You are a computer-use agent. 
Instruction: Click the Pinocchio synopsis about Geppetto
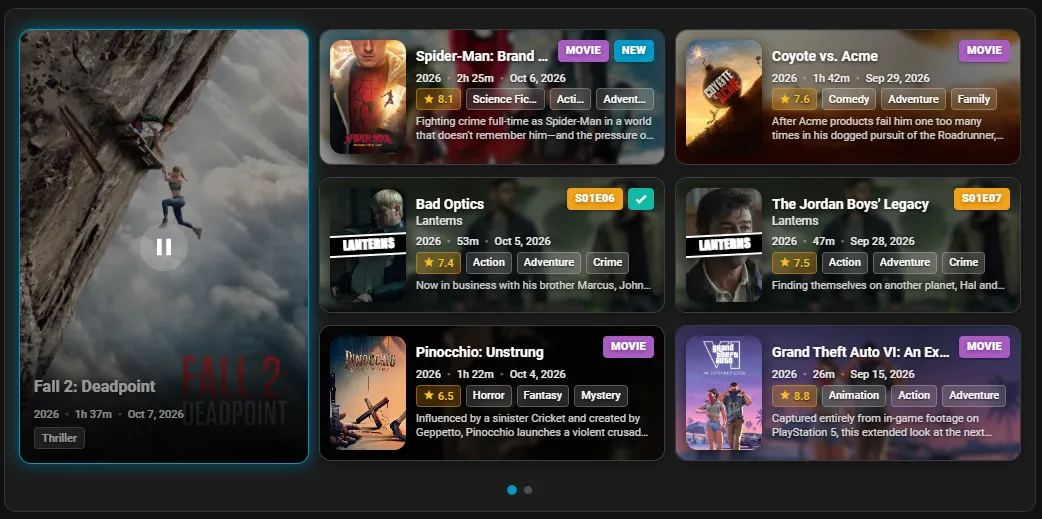tap(532, 425)
